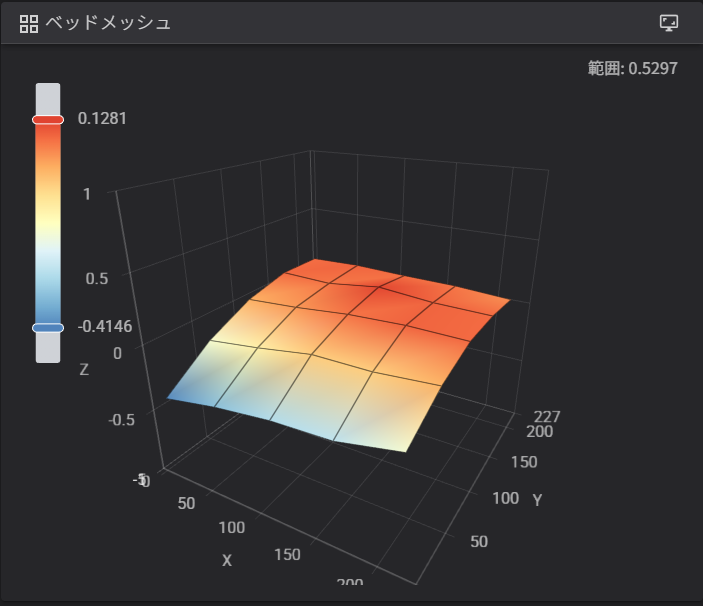Click the 150 tick on the X axis

coord(287,555)
